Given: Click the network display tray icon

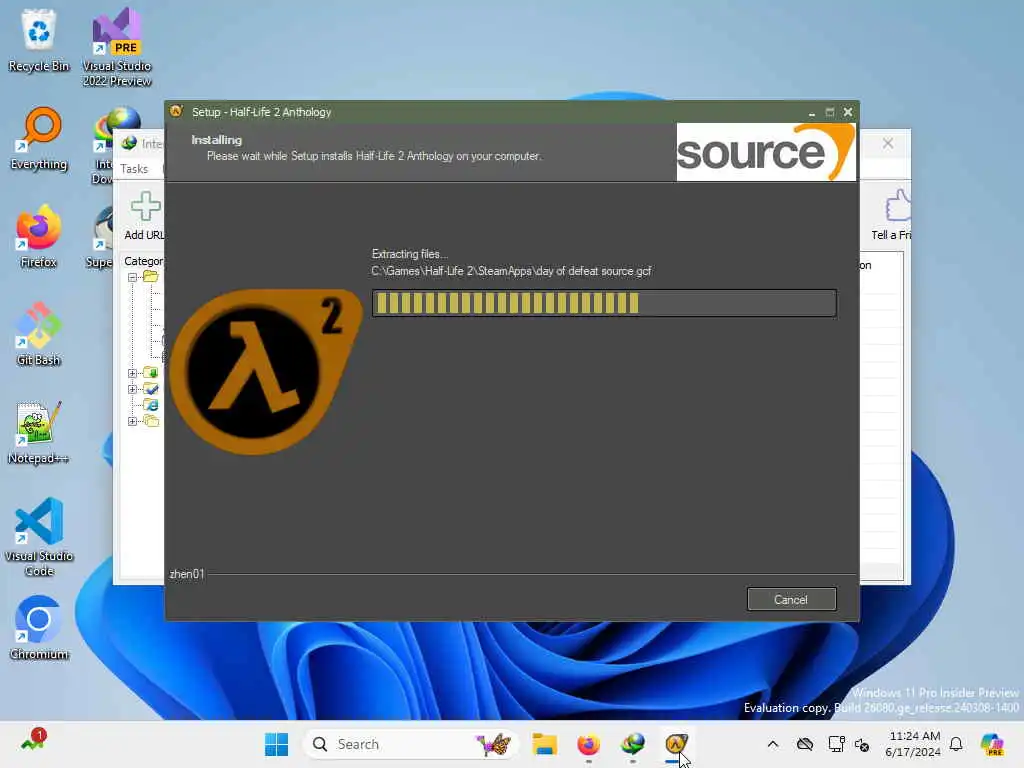Looking at the screenshot, I should click(x=836, y=744).
